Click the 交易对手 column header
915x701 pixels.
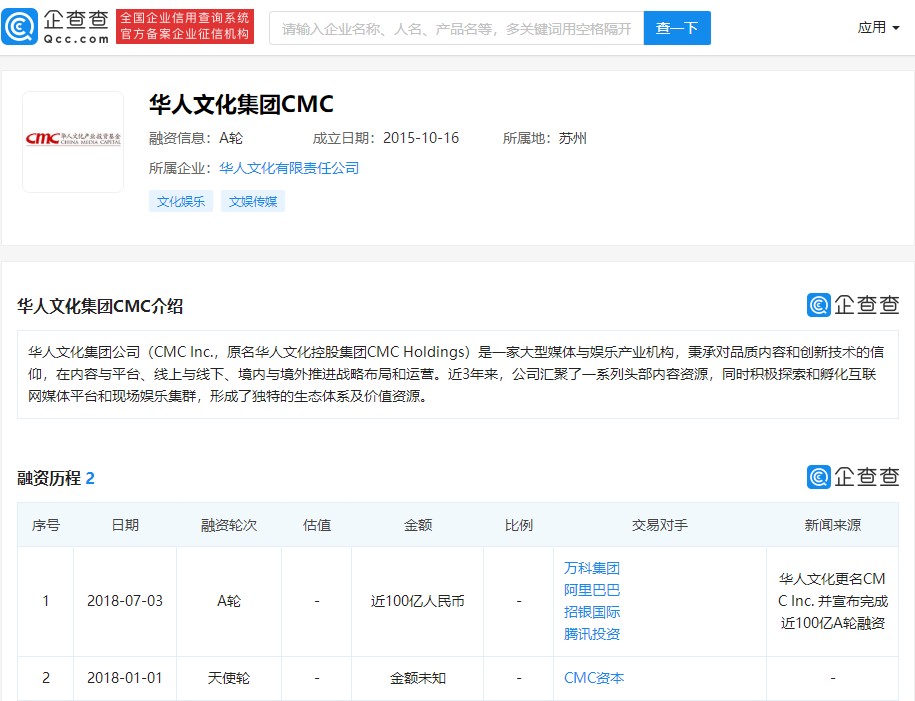(x=660, y=525)
